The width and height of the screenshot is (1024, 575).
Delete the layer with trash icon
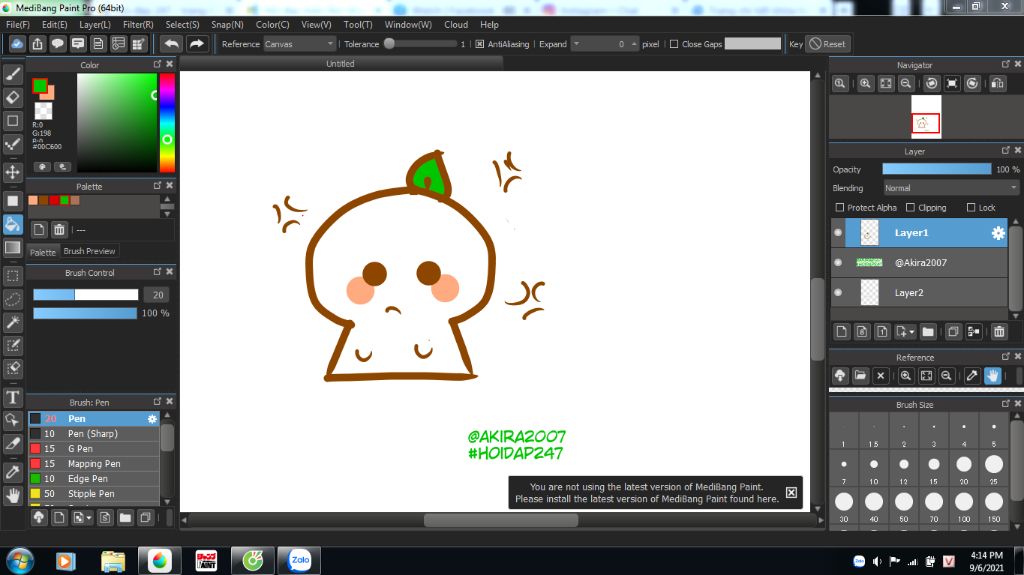tap(999, 331)
